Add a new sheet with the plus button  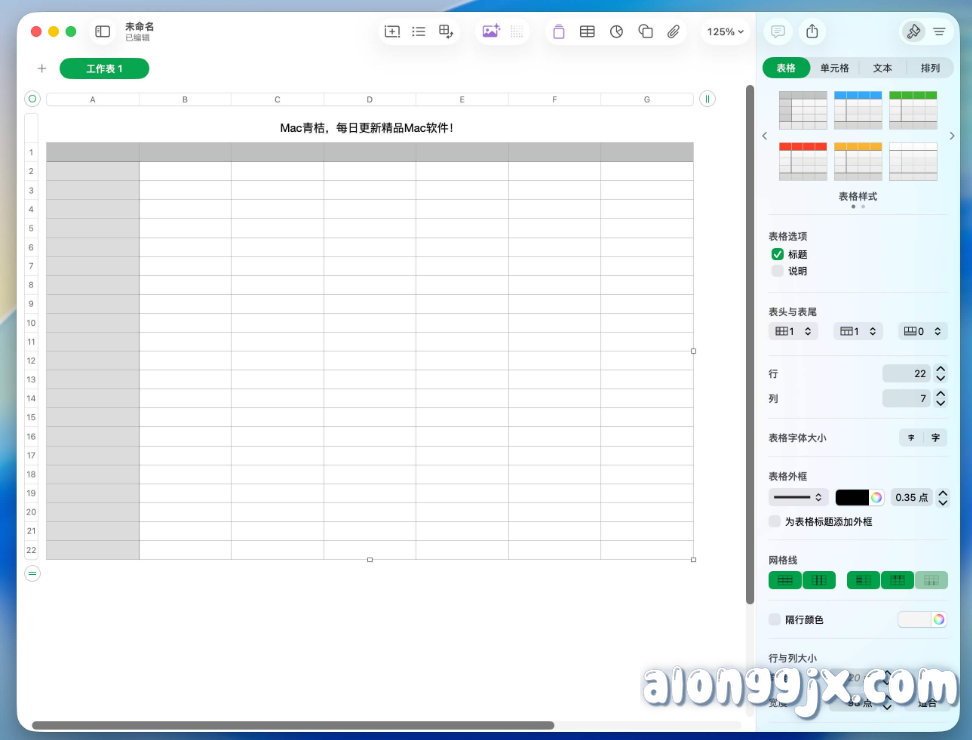click(x=41, y=68)
